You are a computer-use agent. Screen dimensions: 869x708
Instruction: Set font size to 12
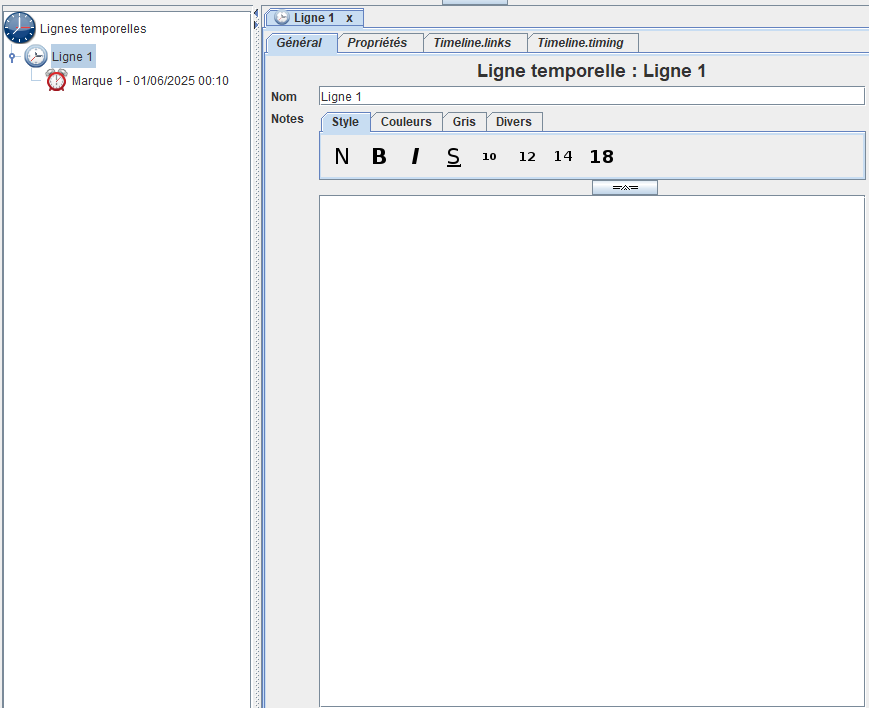pyautogui.click(x=526, y=156)
